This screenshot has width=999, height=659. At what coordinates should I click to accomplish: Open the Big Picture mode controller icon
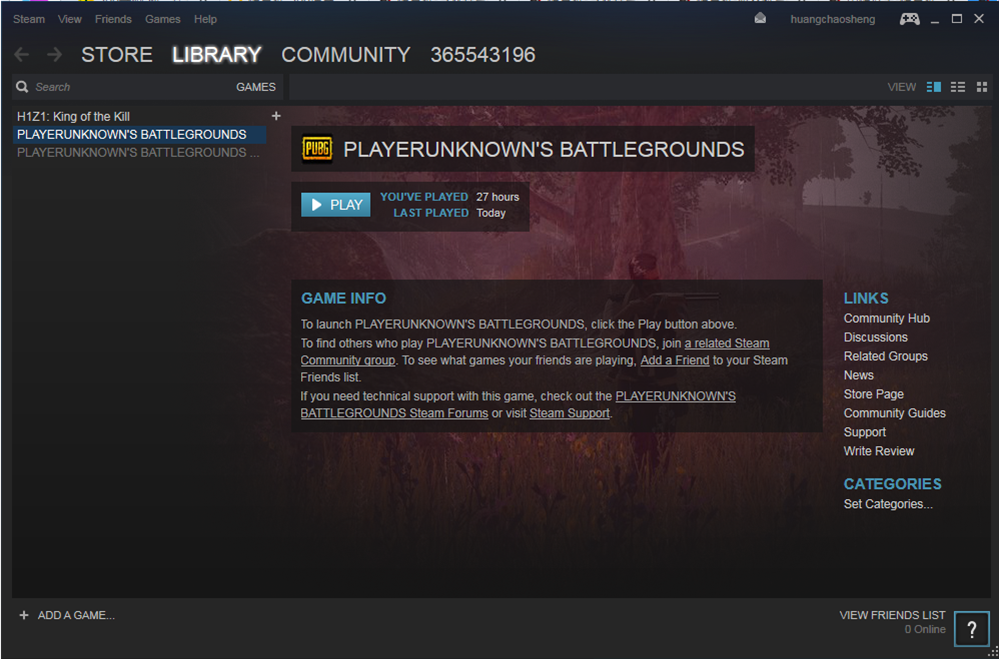pyautogui.click(x=909, y=19)
